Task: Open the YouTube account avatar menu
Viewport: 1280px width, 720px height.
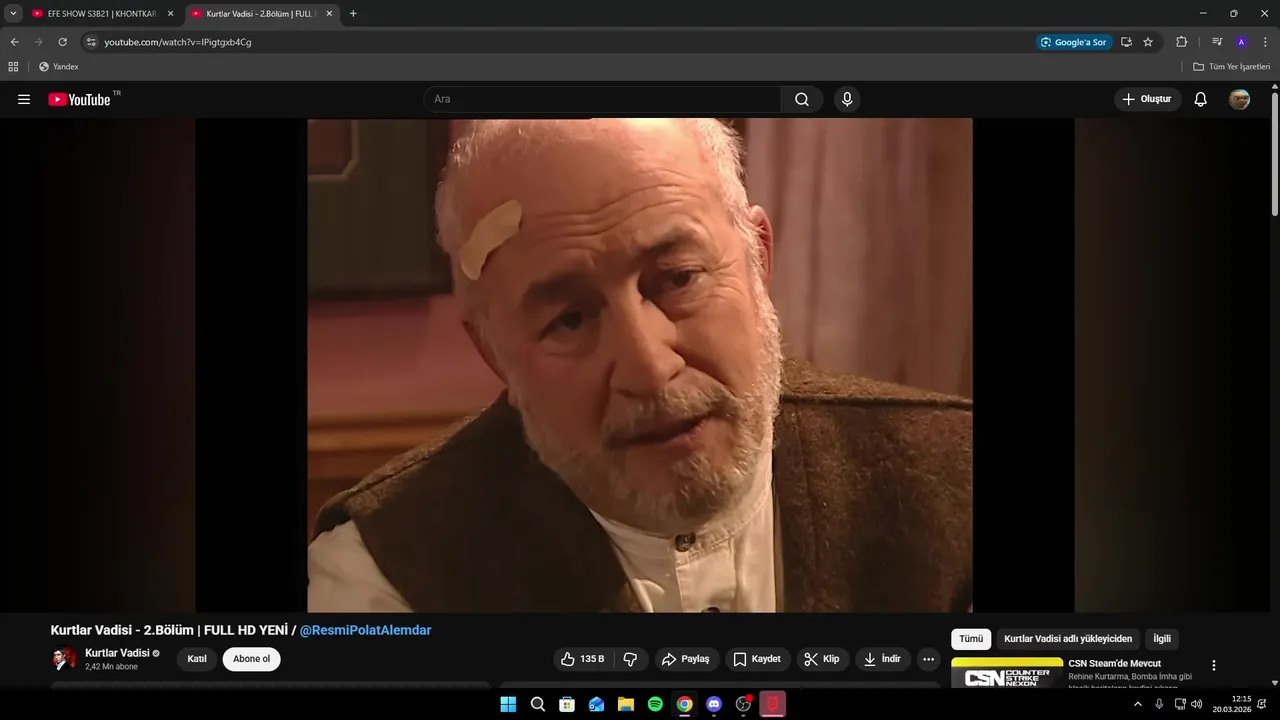Action: [x=1239, y=99]
